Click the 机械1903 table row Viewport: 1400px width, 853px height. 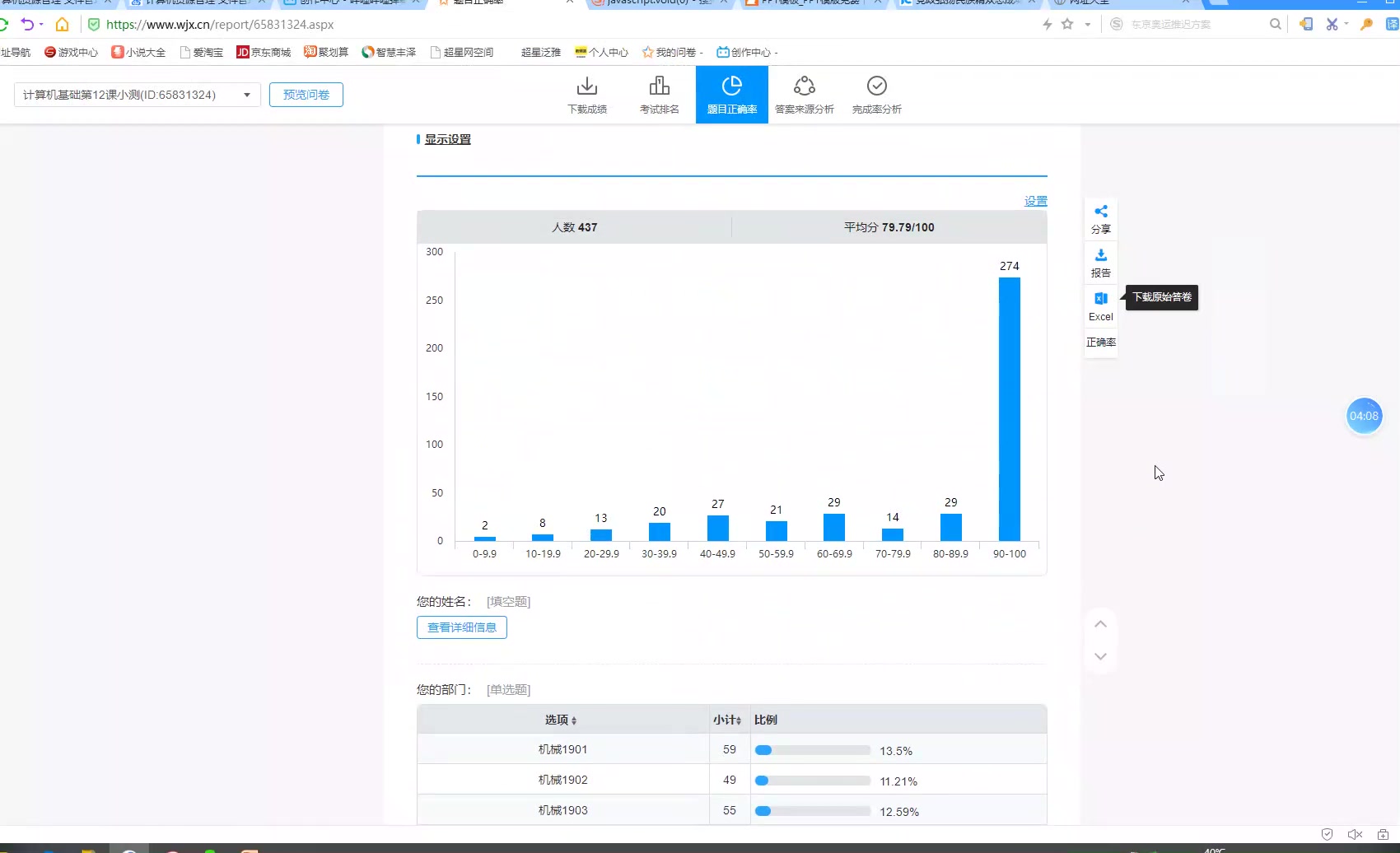[x=731, y=810]
